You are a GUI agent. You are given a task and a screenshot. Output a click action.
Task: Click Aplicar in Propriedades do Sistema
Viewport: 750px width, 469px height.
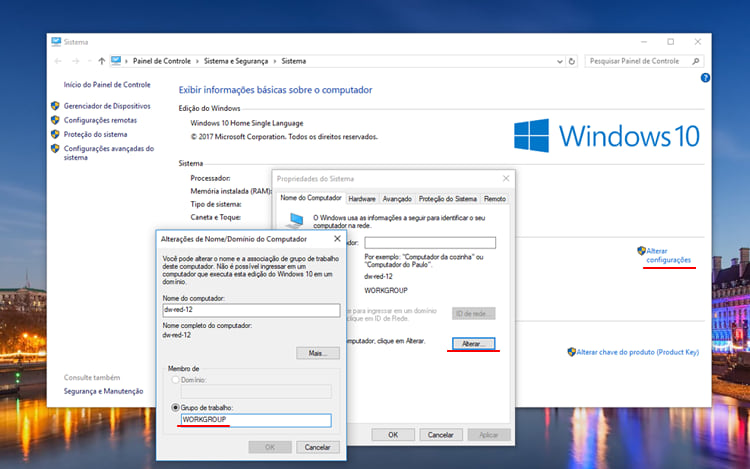488,435
